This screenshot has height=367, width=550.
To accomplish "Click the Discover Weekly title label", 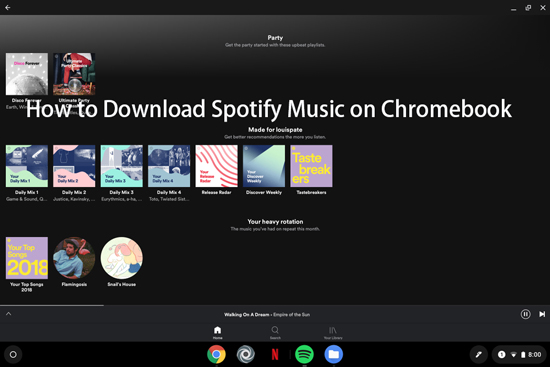I will (264, 192).
